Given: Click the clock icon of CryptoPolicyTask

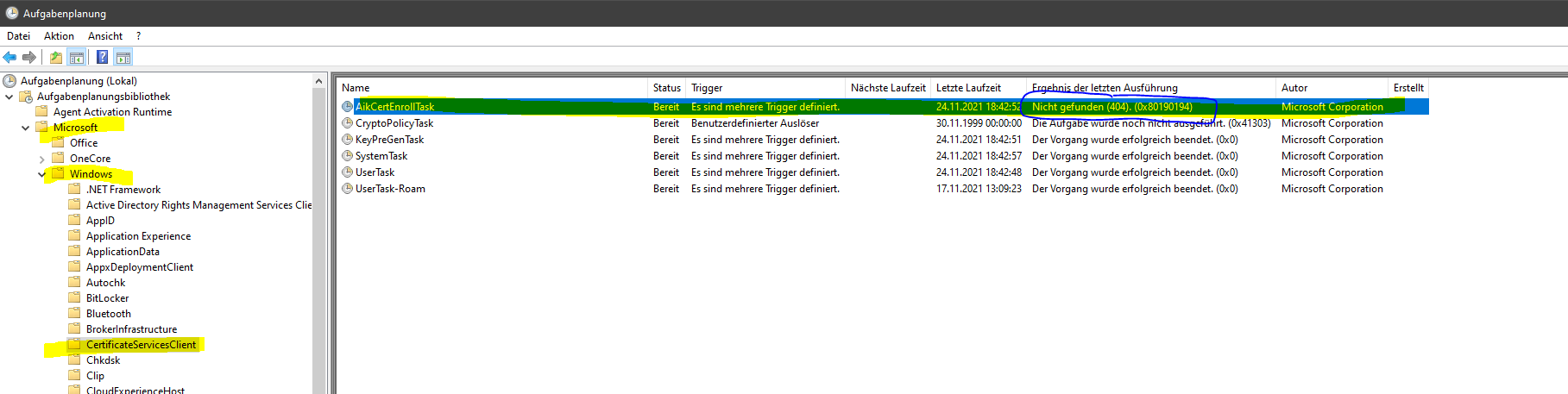Looking at the screenshot, I should pyautogui.click(x=348, y=123).
